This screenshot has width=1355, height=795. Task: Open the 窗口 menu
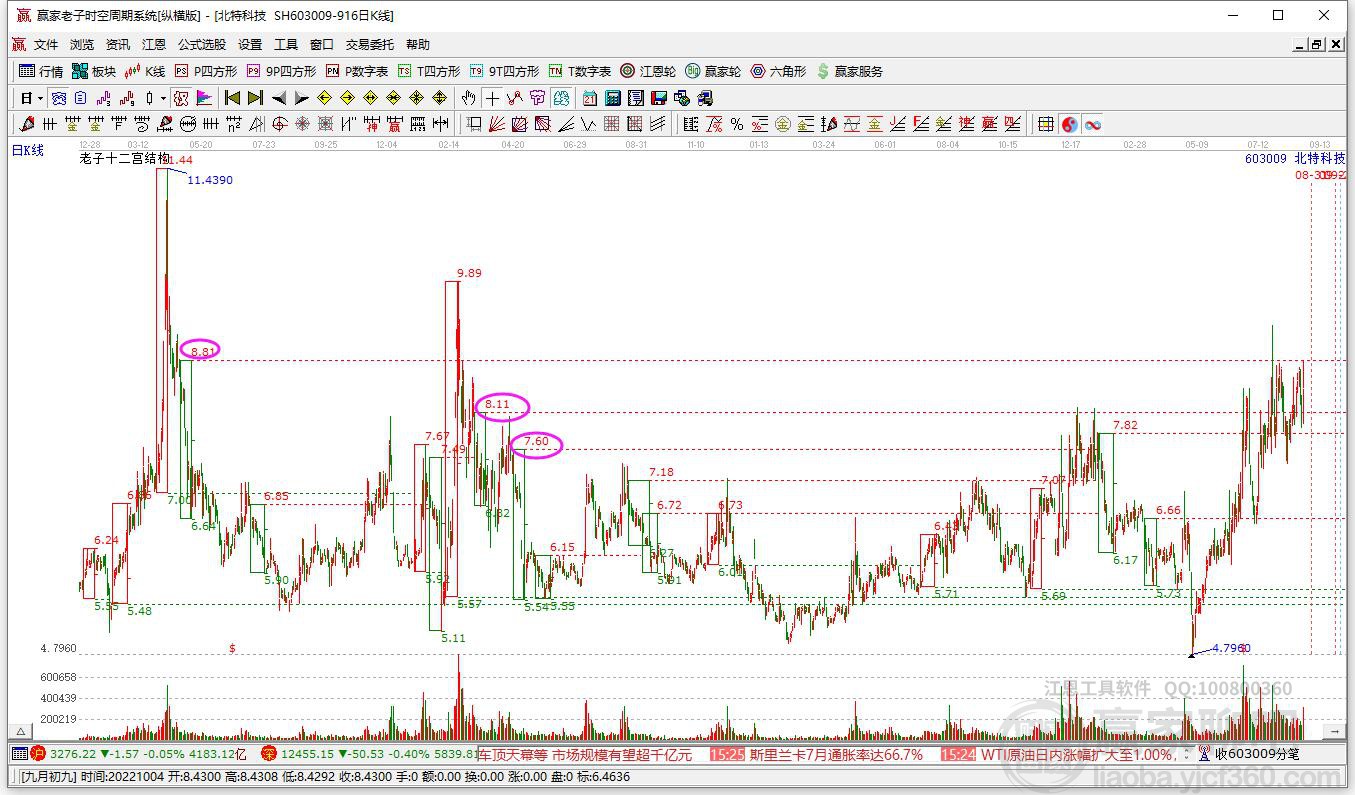(x=322, y=45)
